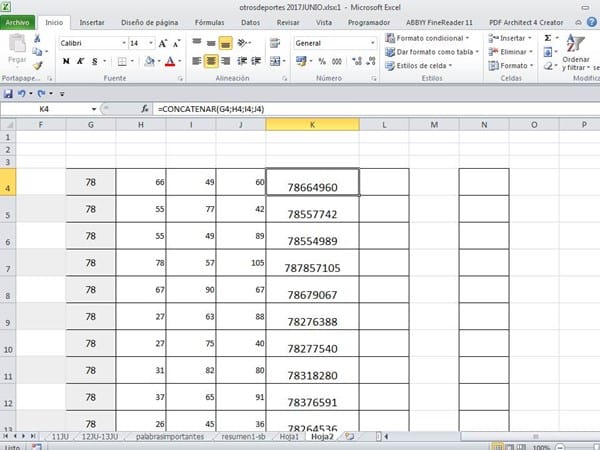
Task: Open the Calibri font name dropdown
Action: (x=124, y=43)
